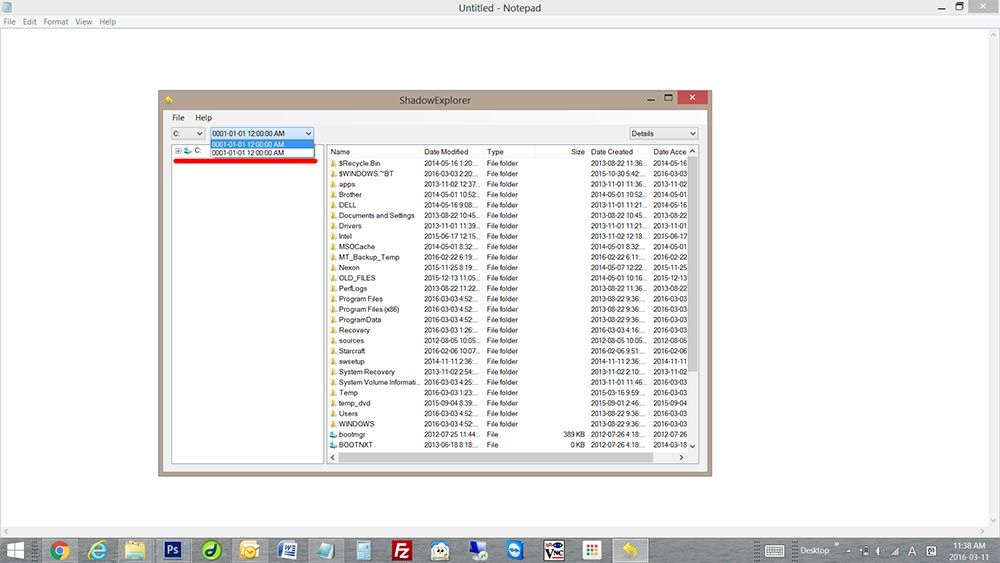Image resolution: width=1000 pixels, height=563 pixels.
Task: Click the taskbar clock showing 11:38 AM
Action: click(969, 551)
